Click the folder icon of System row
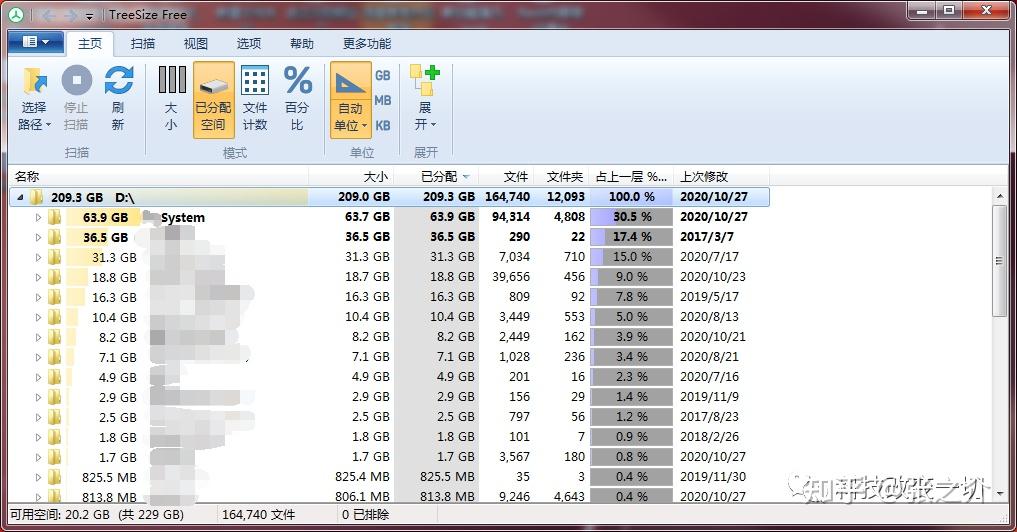Screen dimensions: 1017x532 [x=54, y=217]
